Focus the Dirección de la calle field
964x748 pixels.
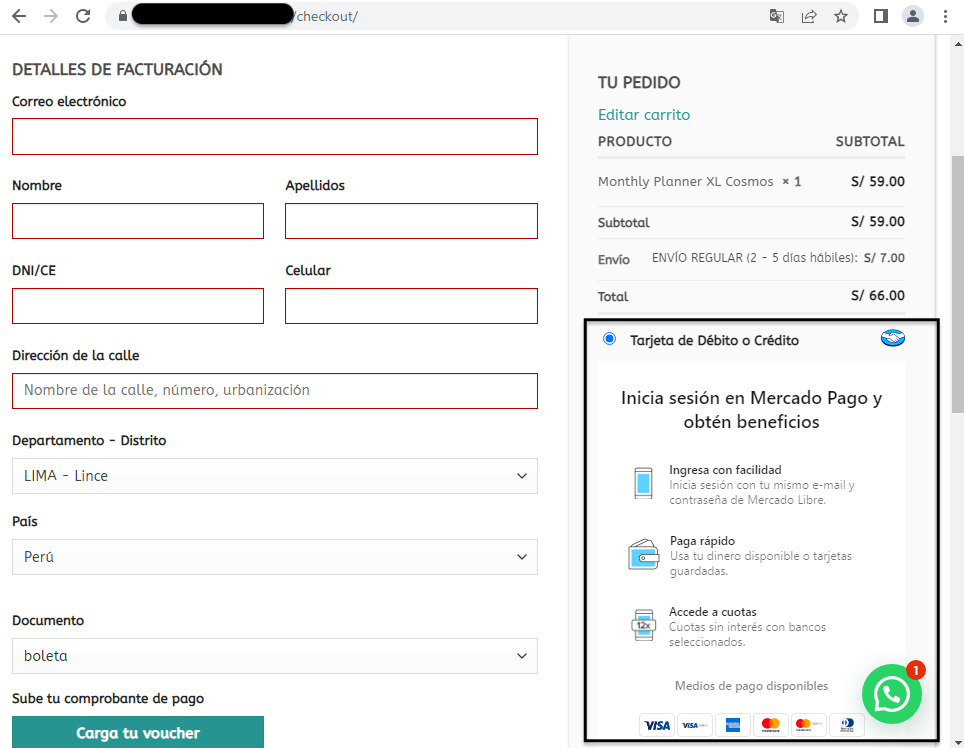coord(275,391)
